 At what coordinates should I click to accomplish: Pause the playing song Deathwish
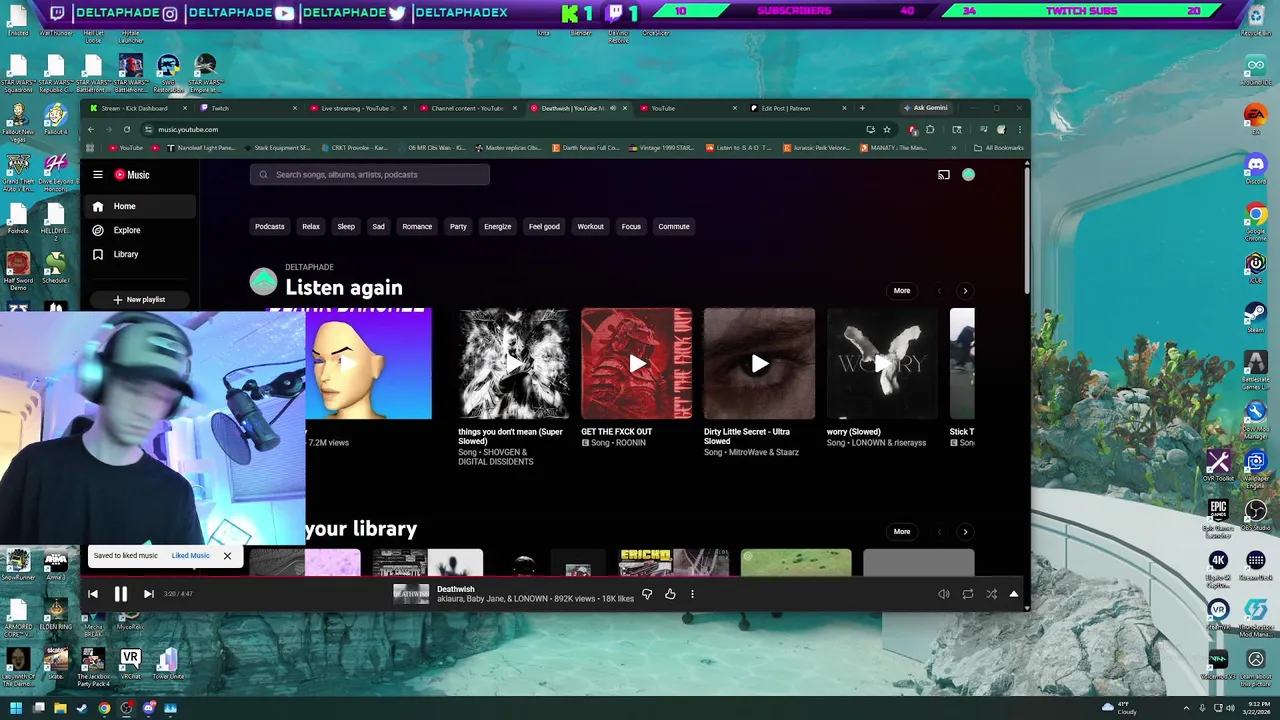point(120,594)
